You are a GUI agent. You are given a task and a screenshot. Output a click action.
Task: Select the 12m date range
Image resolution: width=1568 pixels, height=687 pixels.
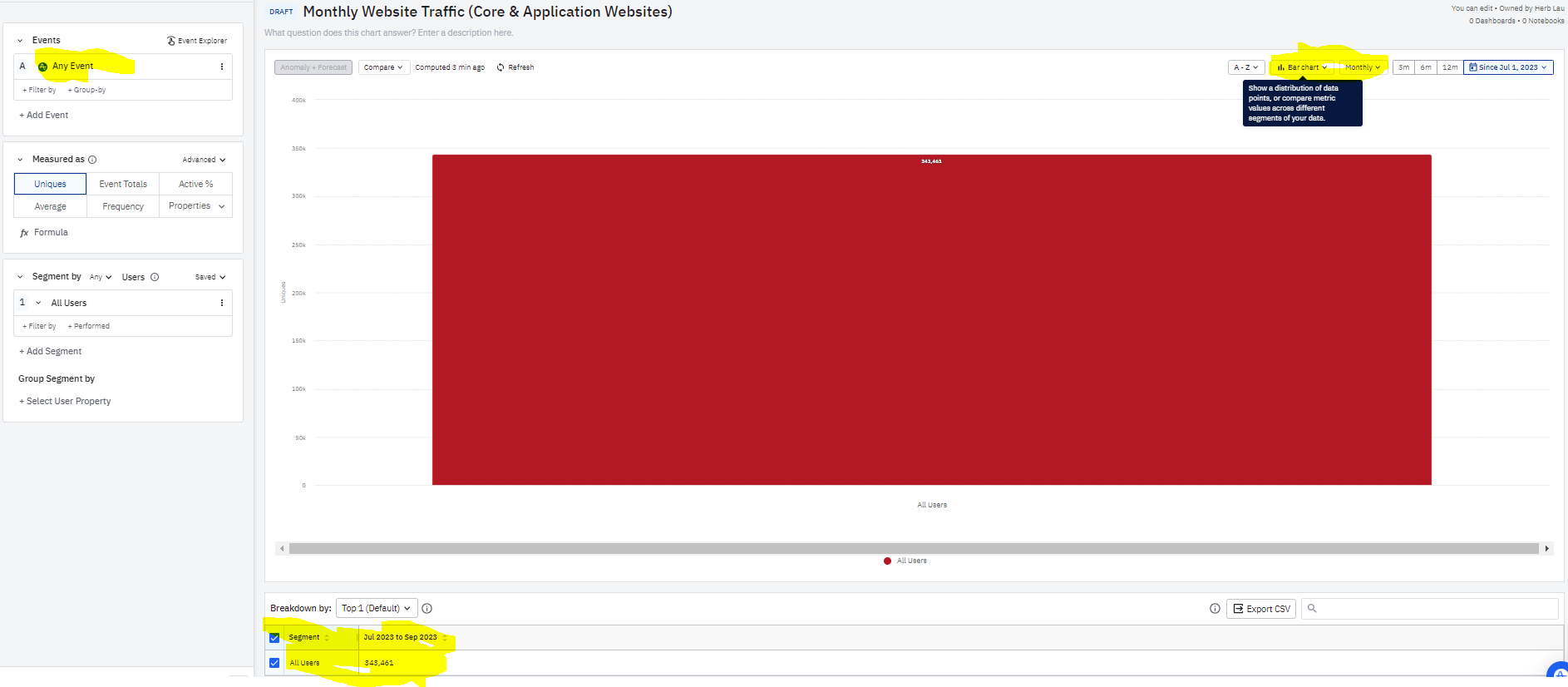(1450, 67)
